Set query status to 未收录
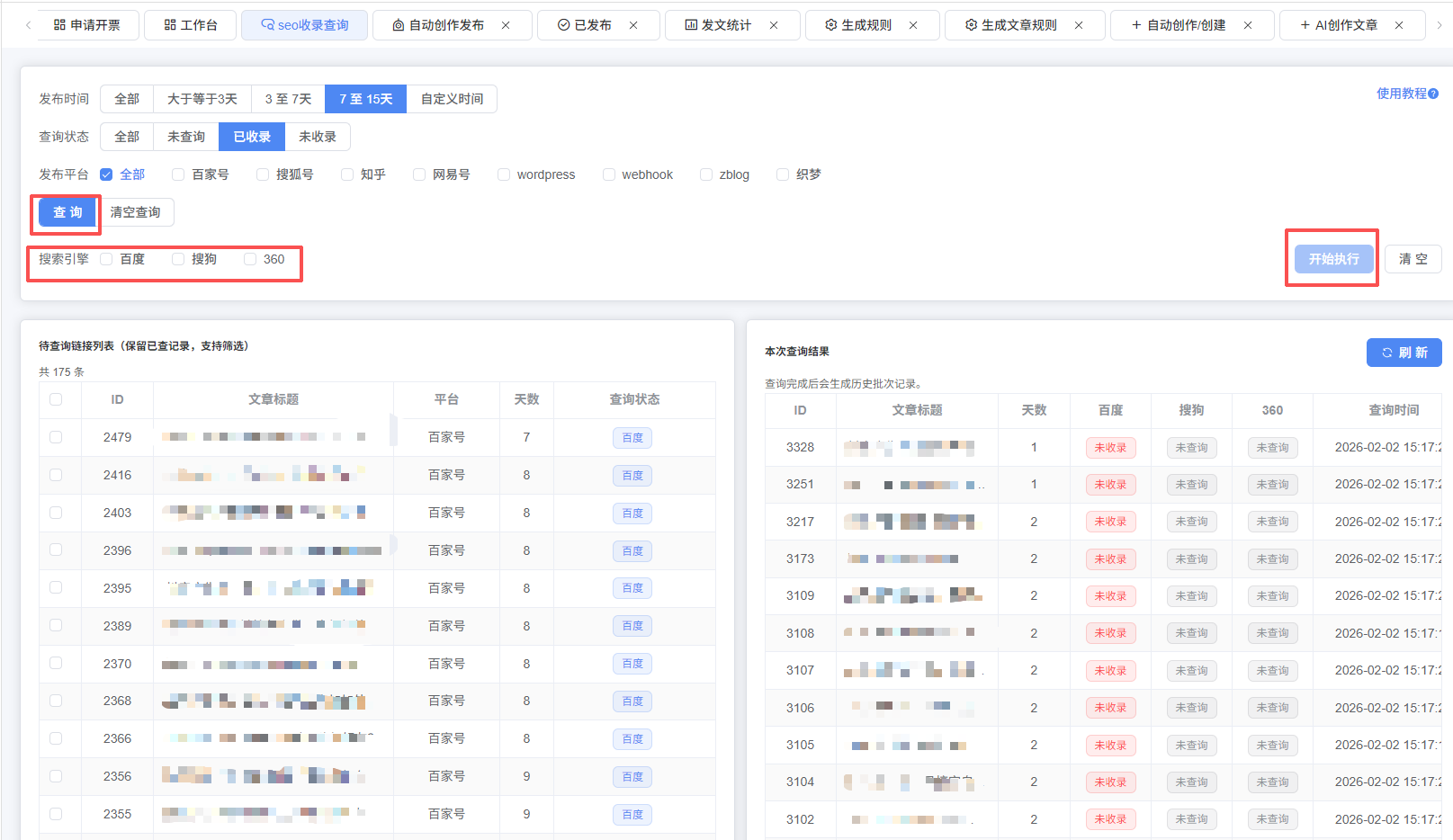This screenshot has height=840, width=1453. click(x=318, y=137)
